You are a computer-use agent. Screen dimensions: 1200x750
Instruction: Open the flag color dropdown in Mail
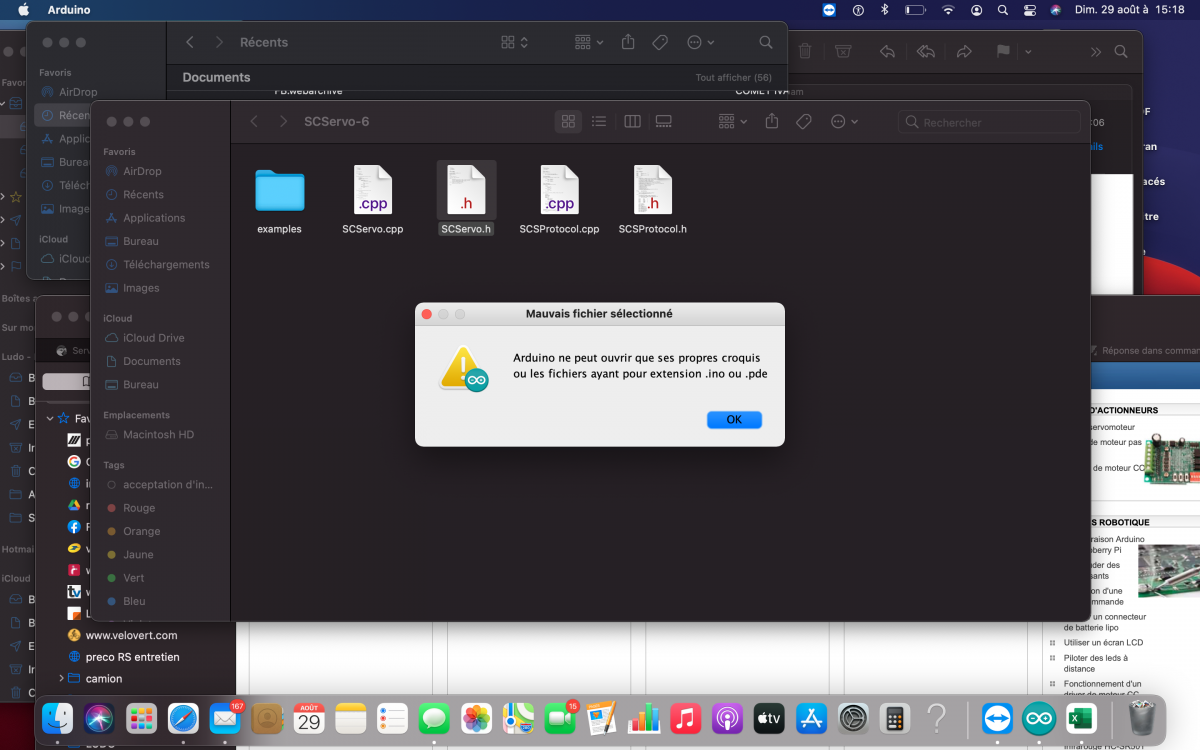[x=1028, y=51]
